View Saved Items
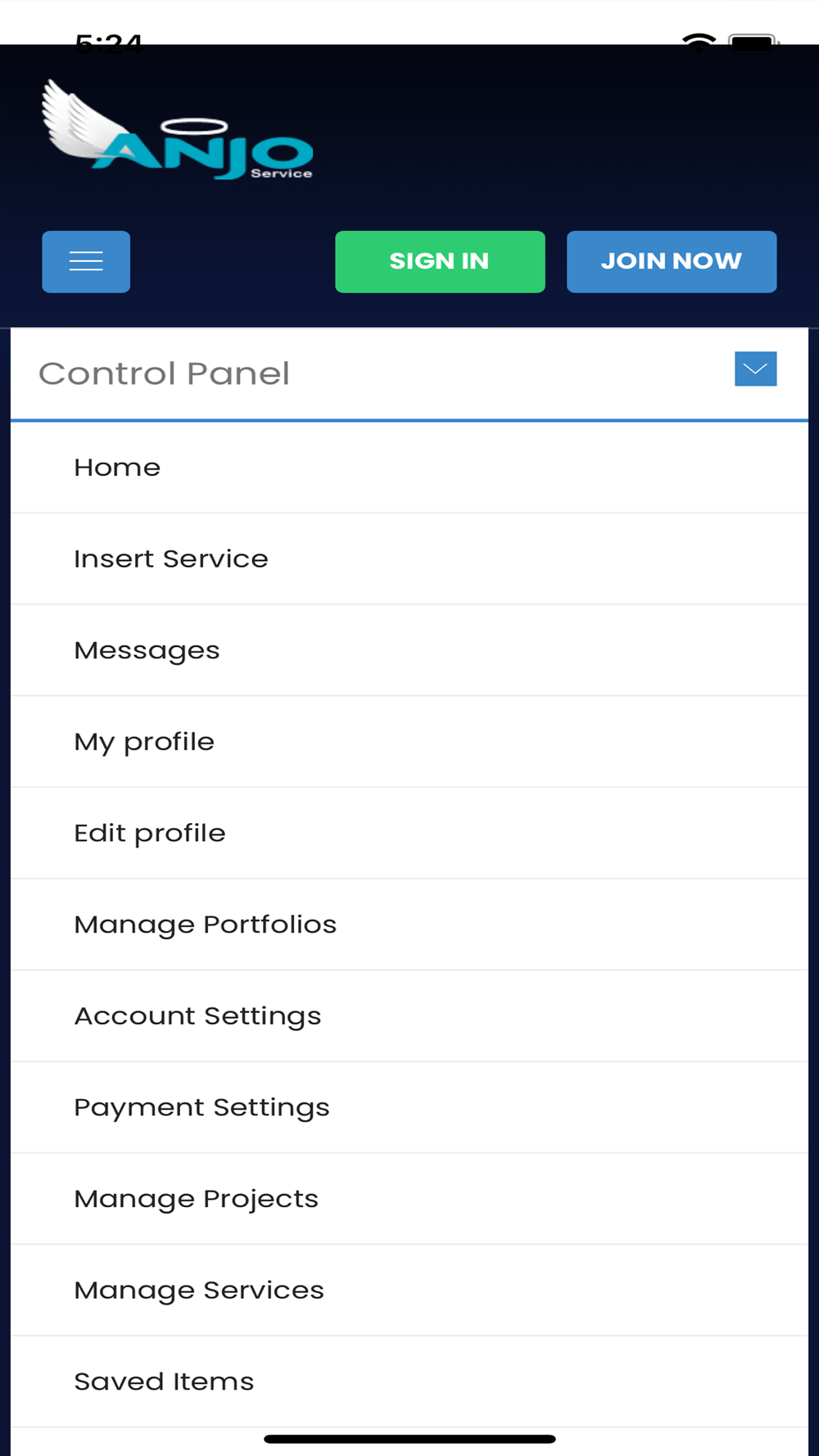 coord(409,1382)
